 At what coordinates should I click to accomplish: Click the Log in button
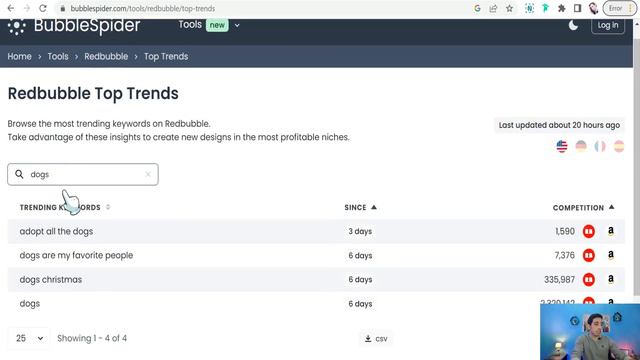pyautogui.click(x=608, y=25)
